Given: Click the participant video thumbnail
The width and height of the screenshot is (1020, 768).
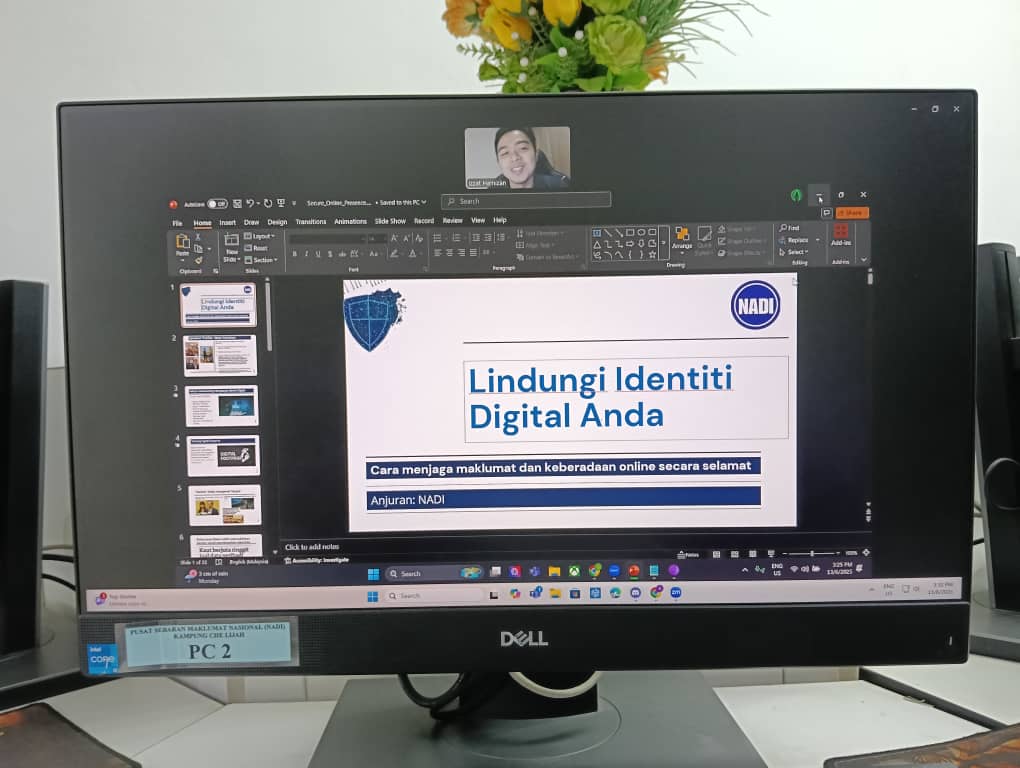Looking at the screenshot, I should point(518,157).
